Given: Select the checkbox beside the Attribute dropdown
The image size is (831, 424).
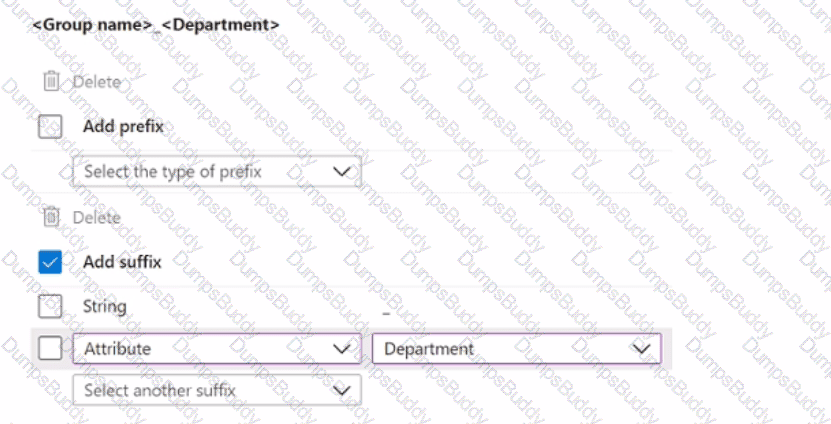Looking at the screenshot, I should pyautogui.click(x=50, y=349).
